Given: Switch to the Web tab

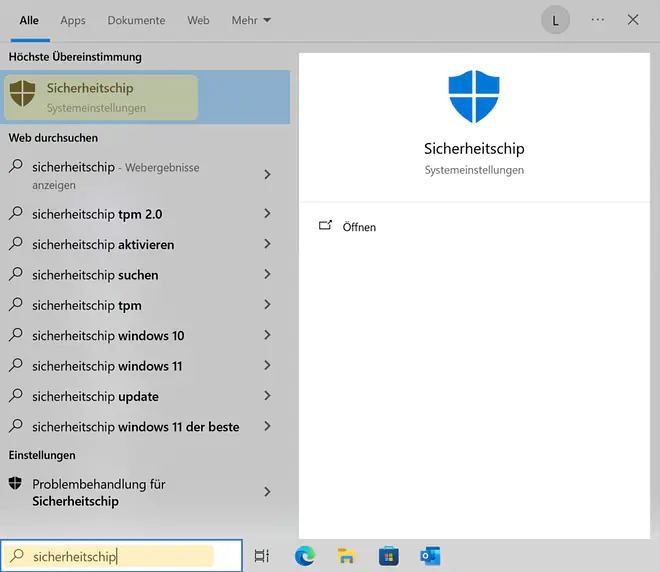Looking at the screenshot, I should click(198, 20).
